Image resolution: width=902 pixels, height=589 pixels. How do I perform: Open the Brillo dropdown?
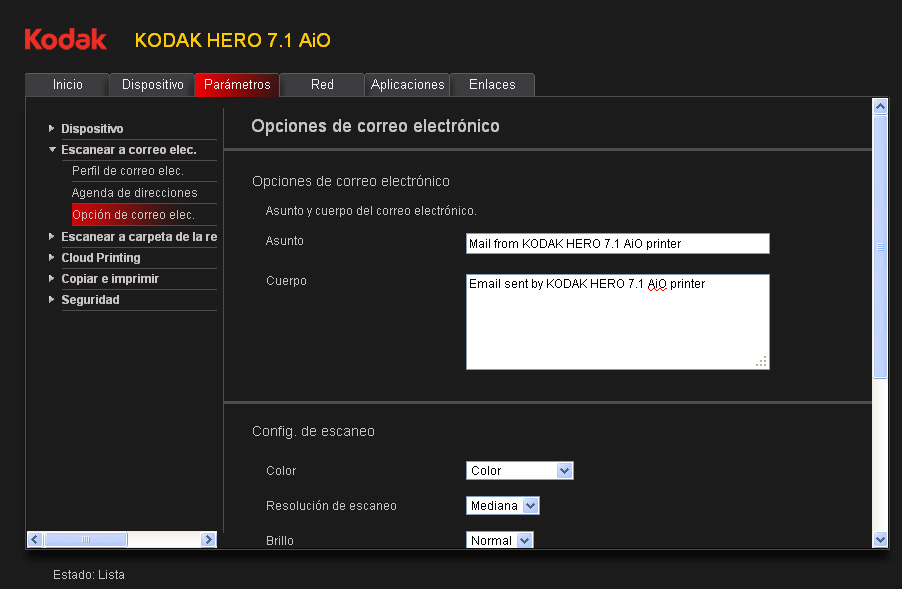coord(499,540)
